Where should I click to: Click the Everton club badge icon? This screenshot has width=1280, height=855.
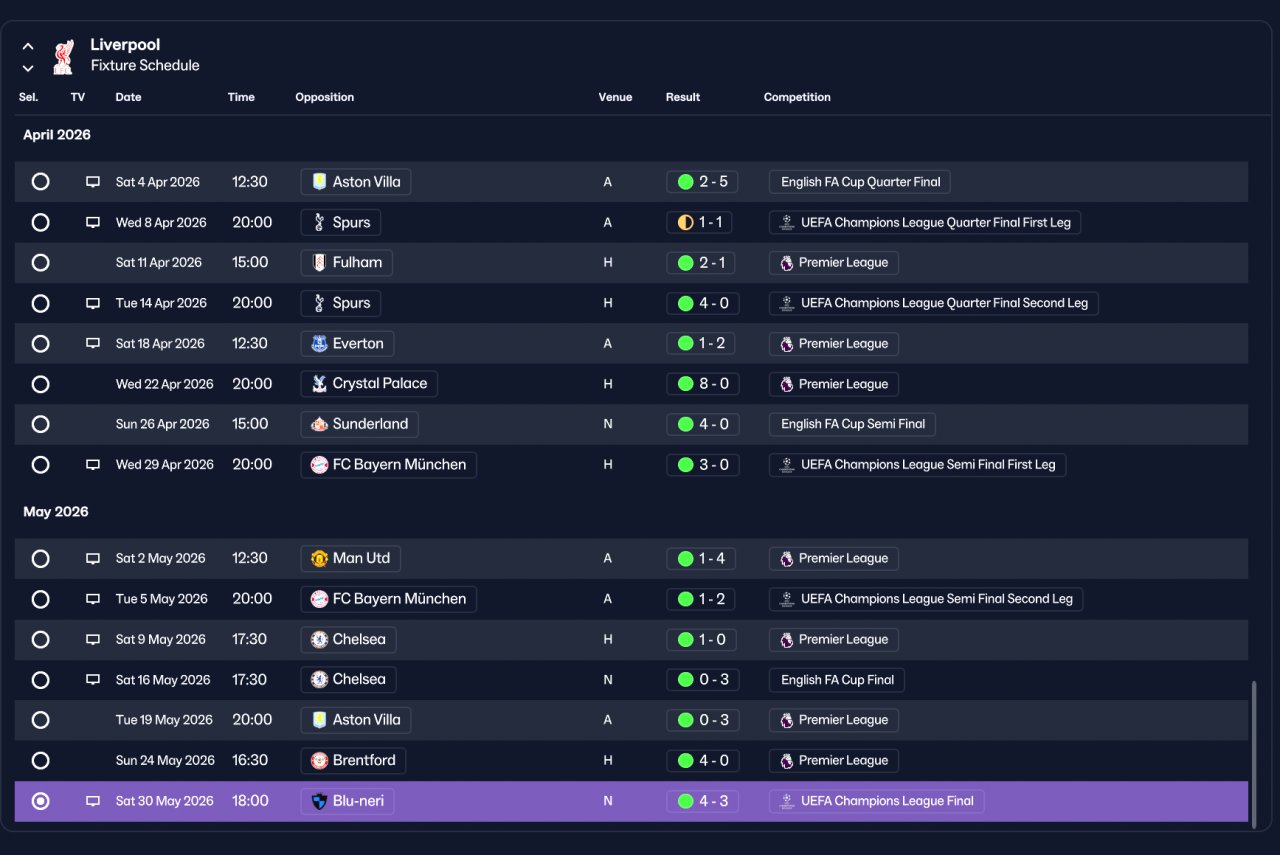pos(319,344)
